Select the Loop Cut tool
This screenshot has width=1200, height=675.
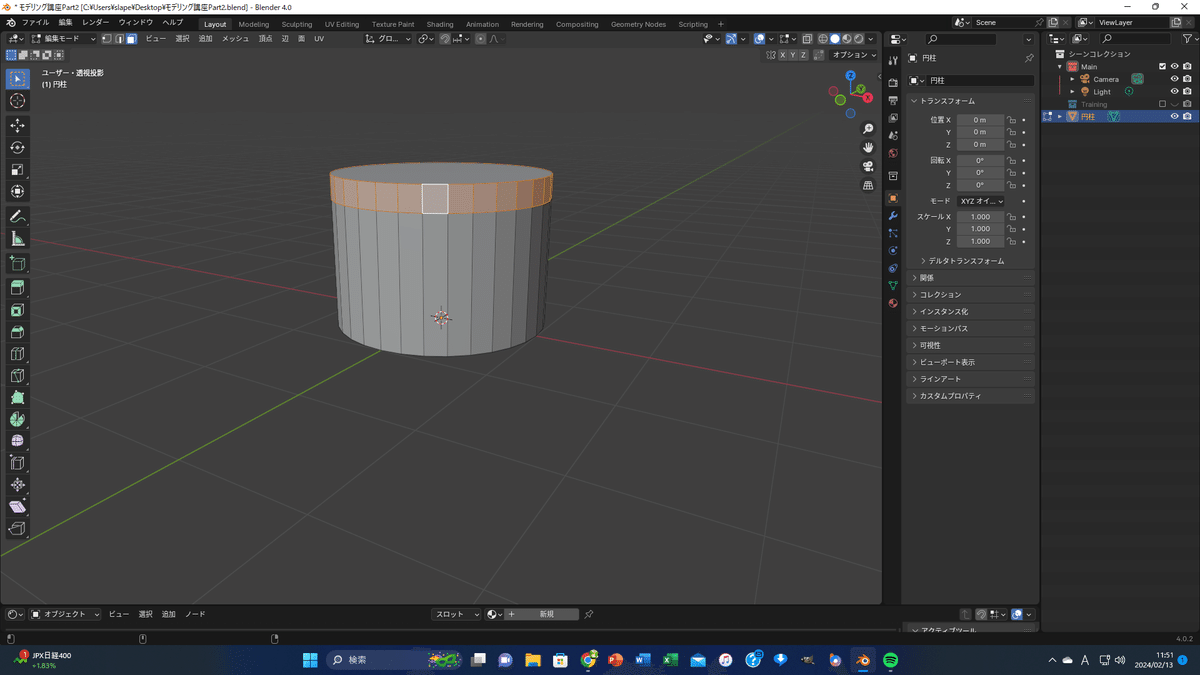coord(17,354)
